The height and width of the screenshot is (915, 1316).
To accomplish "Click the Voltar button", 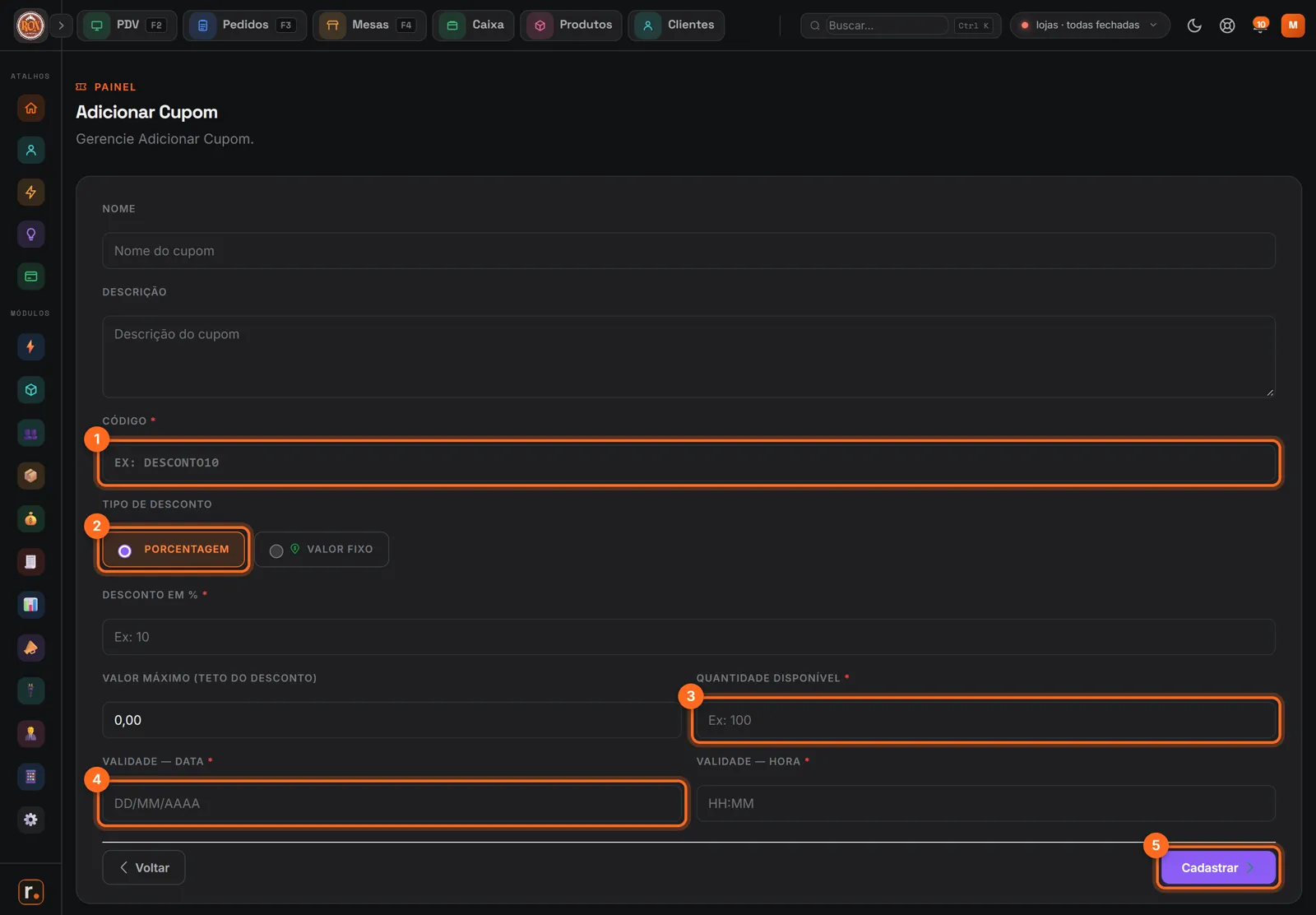I will click(x=144, y=868).
